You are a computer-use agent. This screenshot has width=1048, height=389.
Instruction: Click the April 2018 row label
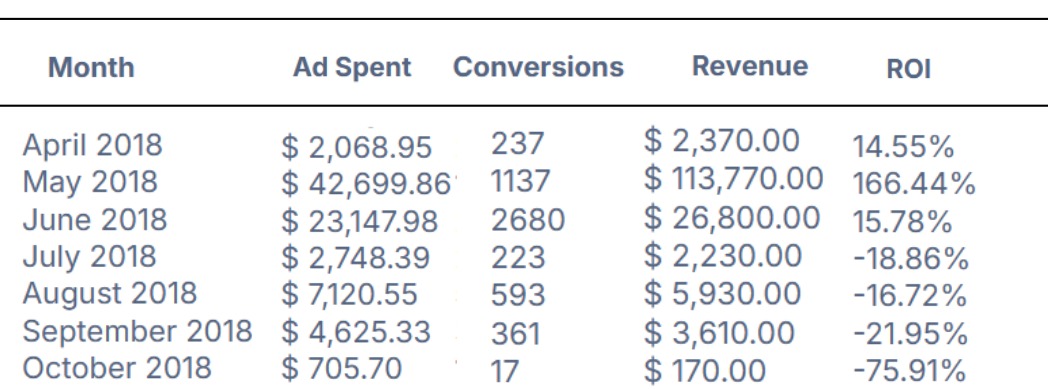pyautogui.click(x=92, y=145)
